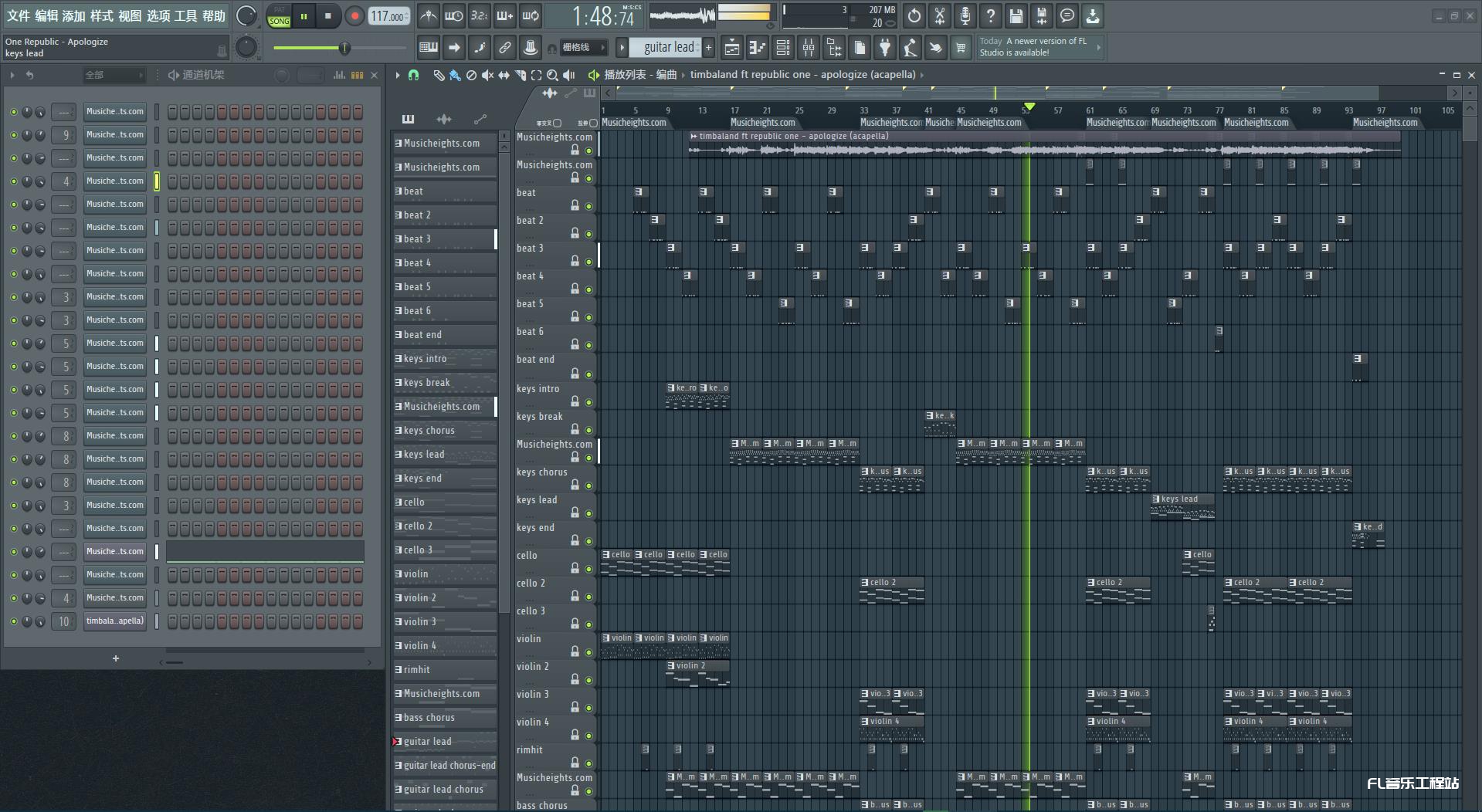Open the help question mark icon
1482x812 pixels.
(x=990, y=15)
